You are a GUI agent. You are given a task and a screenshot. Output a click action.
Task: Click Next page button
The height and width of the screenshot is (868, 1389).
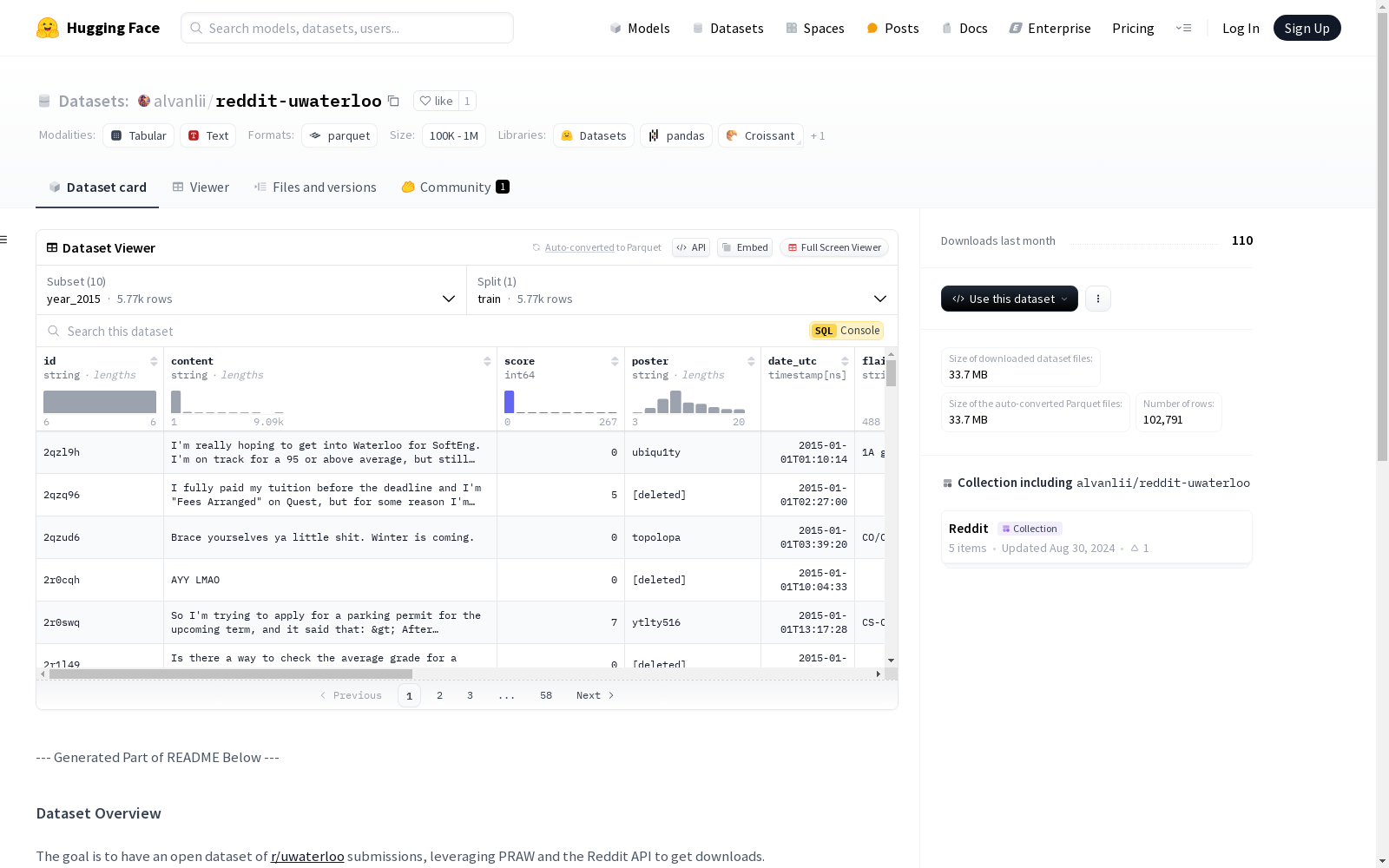click(596, 695)
